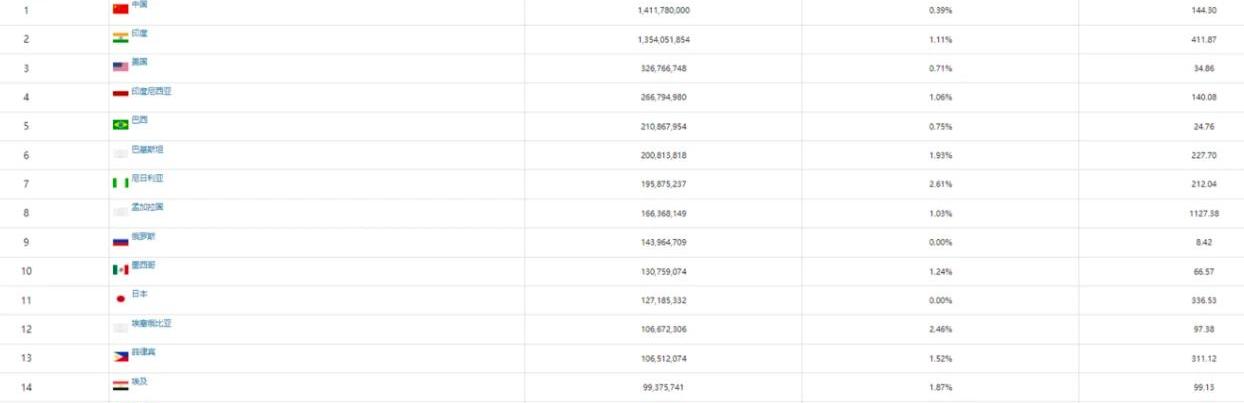Select the population cell 1,411,780,000
This screenshot has width=1244, height=403.
pyautogui.click(x=664, y=10)
